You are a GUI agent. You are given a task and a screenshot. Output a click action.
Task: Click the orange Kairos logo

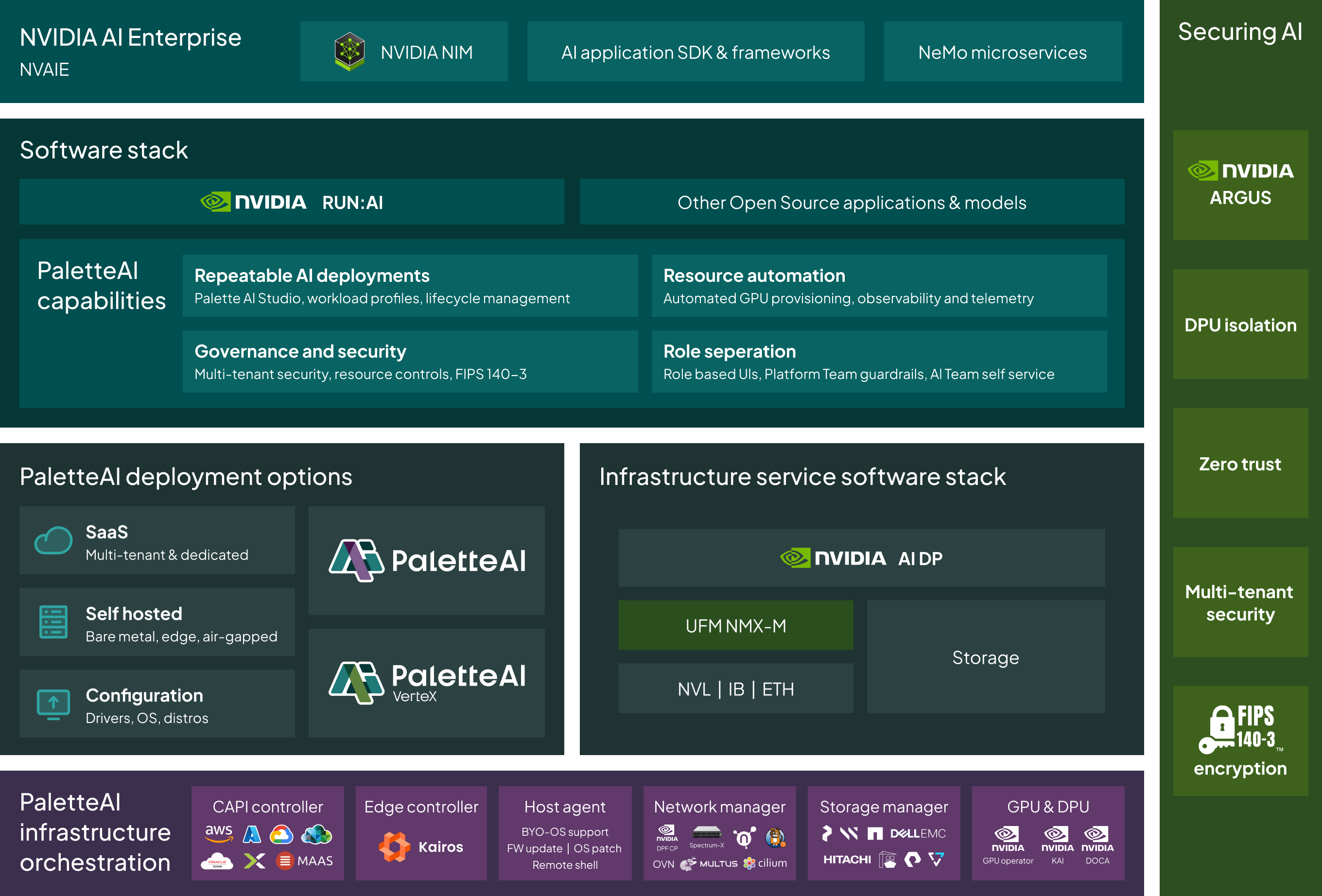click(394, 846)
